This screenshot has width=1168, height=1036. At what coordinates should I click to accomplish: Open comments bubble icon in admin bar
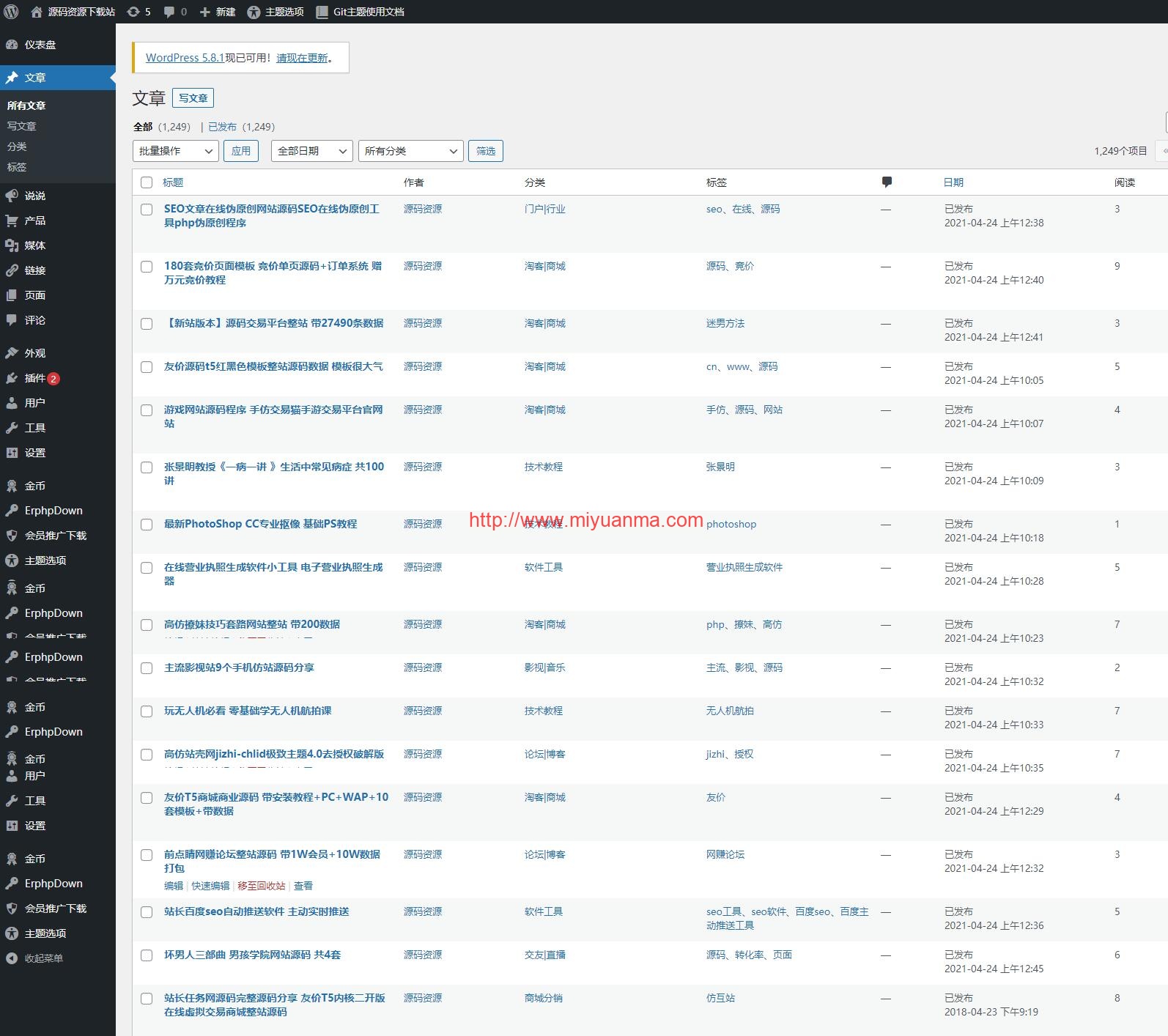[169, 12]
